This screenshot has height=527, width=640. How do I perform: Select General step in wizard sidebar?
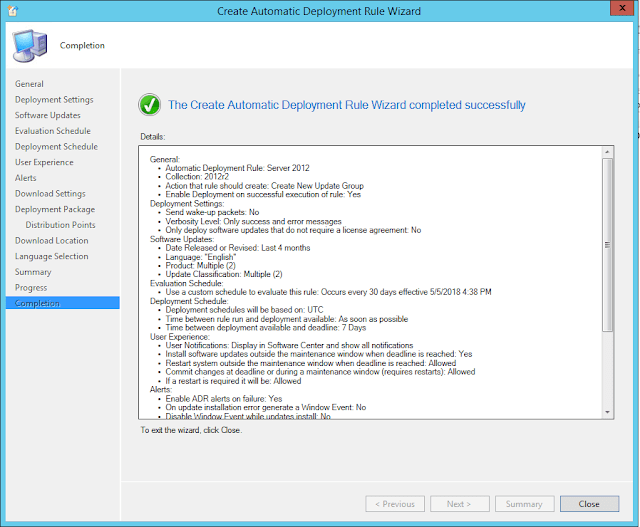coord(29,84)
